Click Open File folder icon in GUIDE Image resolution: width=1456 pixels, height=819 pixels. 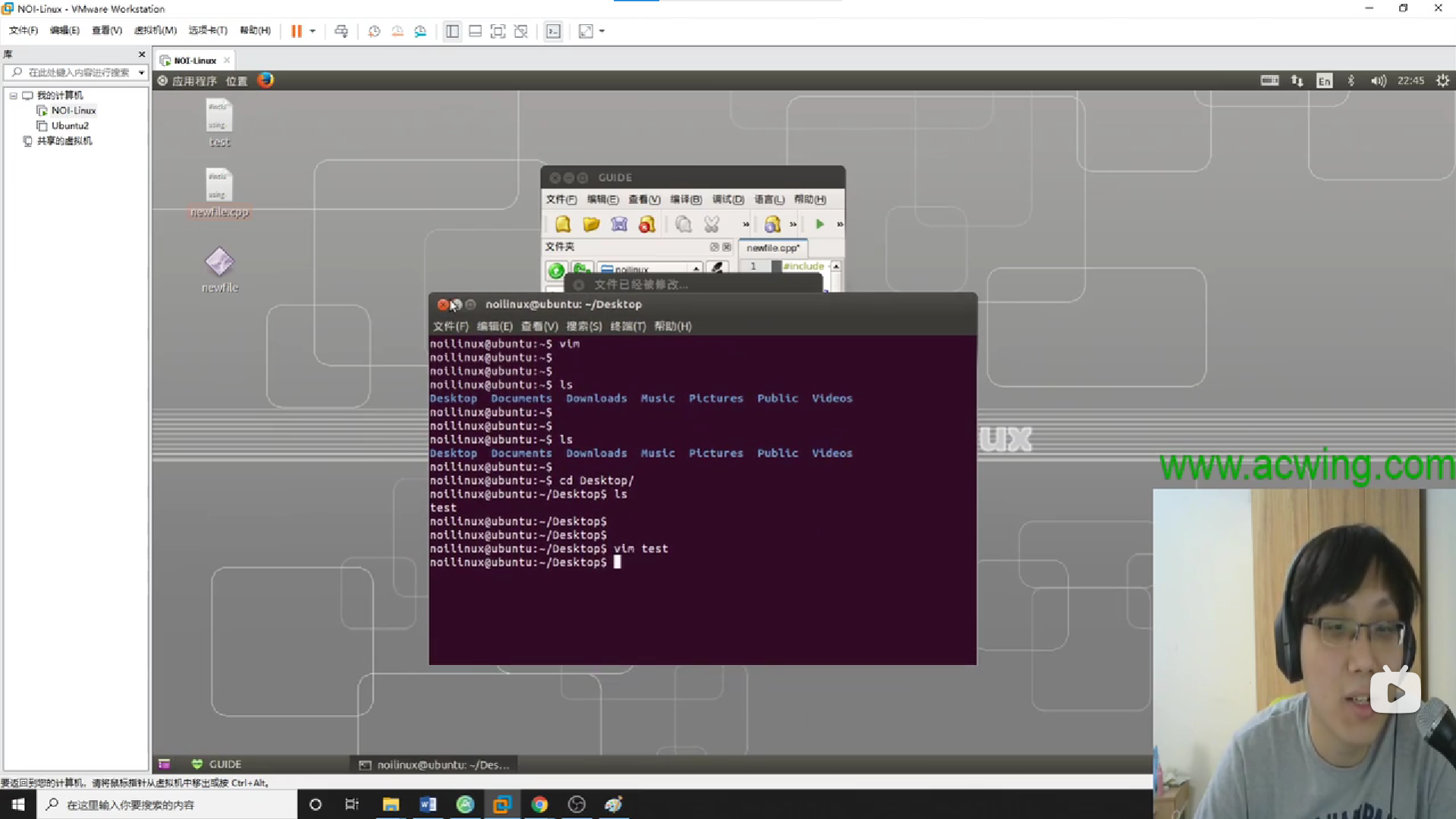(x=591, y=224)
